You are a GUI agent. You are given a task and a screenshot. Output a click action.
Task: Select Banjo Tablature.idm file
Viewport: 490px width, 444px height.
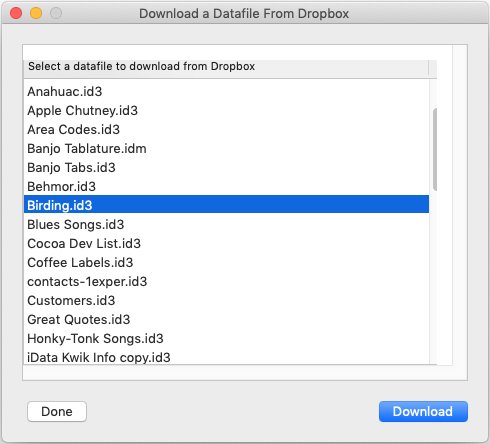(226, 149)
